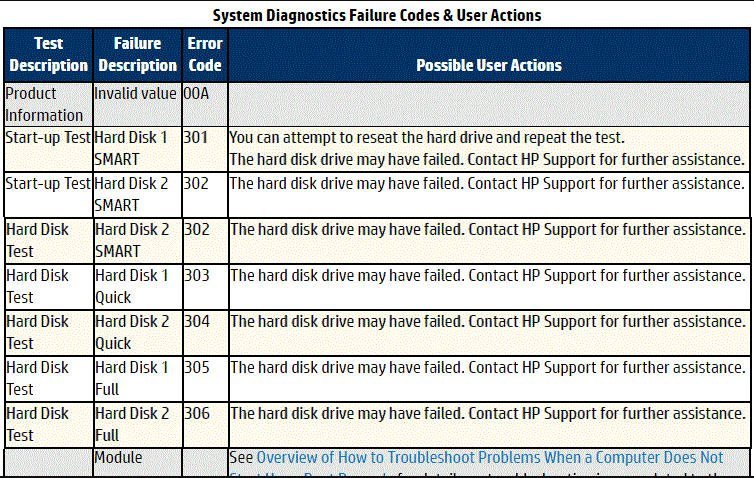Select the "Product Information" cell
Image resolution: width=754 pixels, height=478 pixels.
tap(44, 104)
